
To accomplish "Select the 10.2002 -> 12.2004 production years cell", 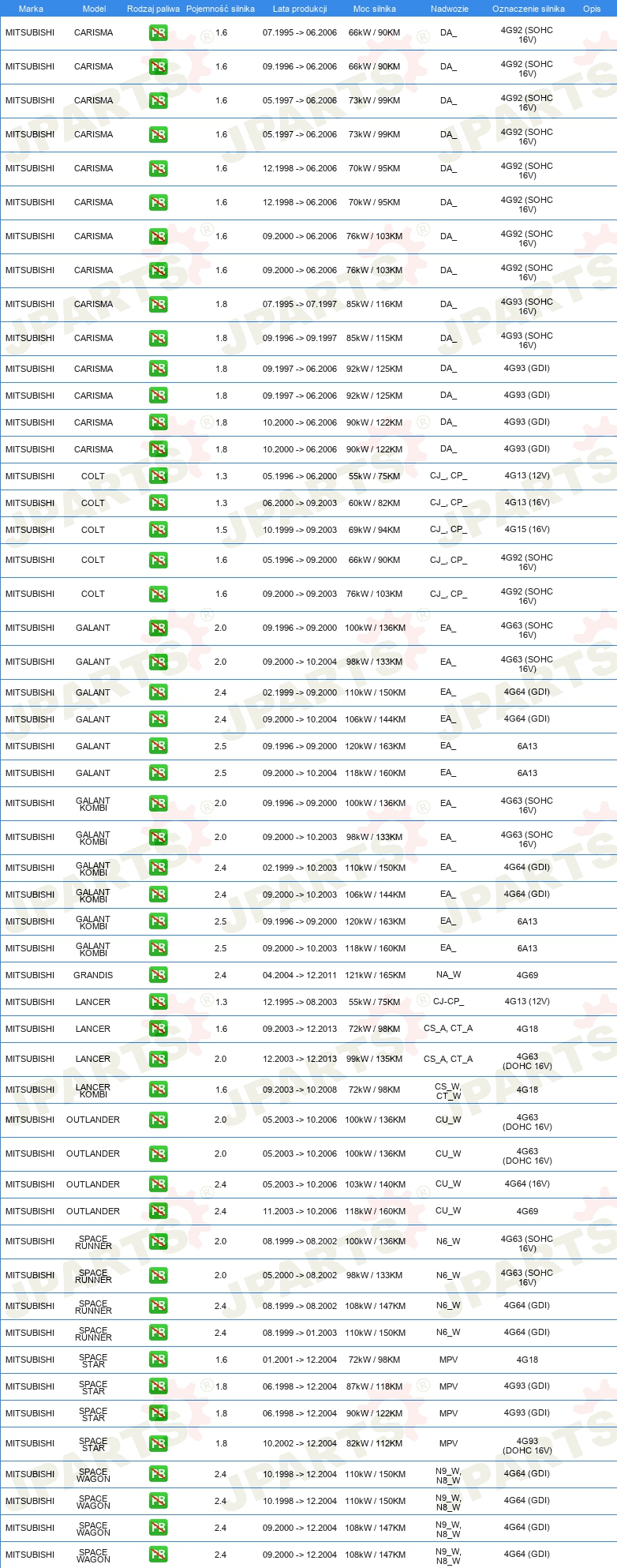I will (300, 1443).
